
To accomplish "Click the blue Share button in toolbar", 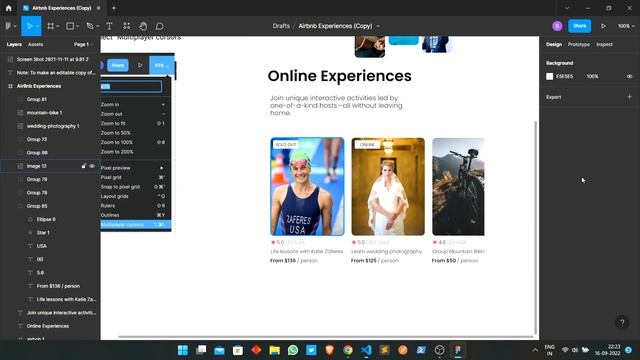I will (580, 26).
